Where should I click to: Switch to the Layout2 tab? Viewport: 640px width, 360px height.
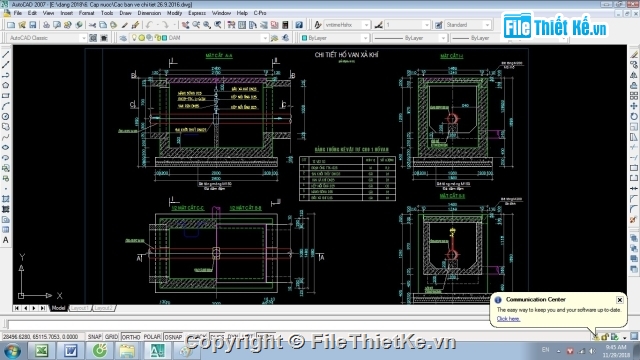[x=103, y=308]
